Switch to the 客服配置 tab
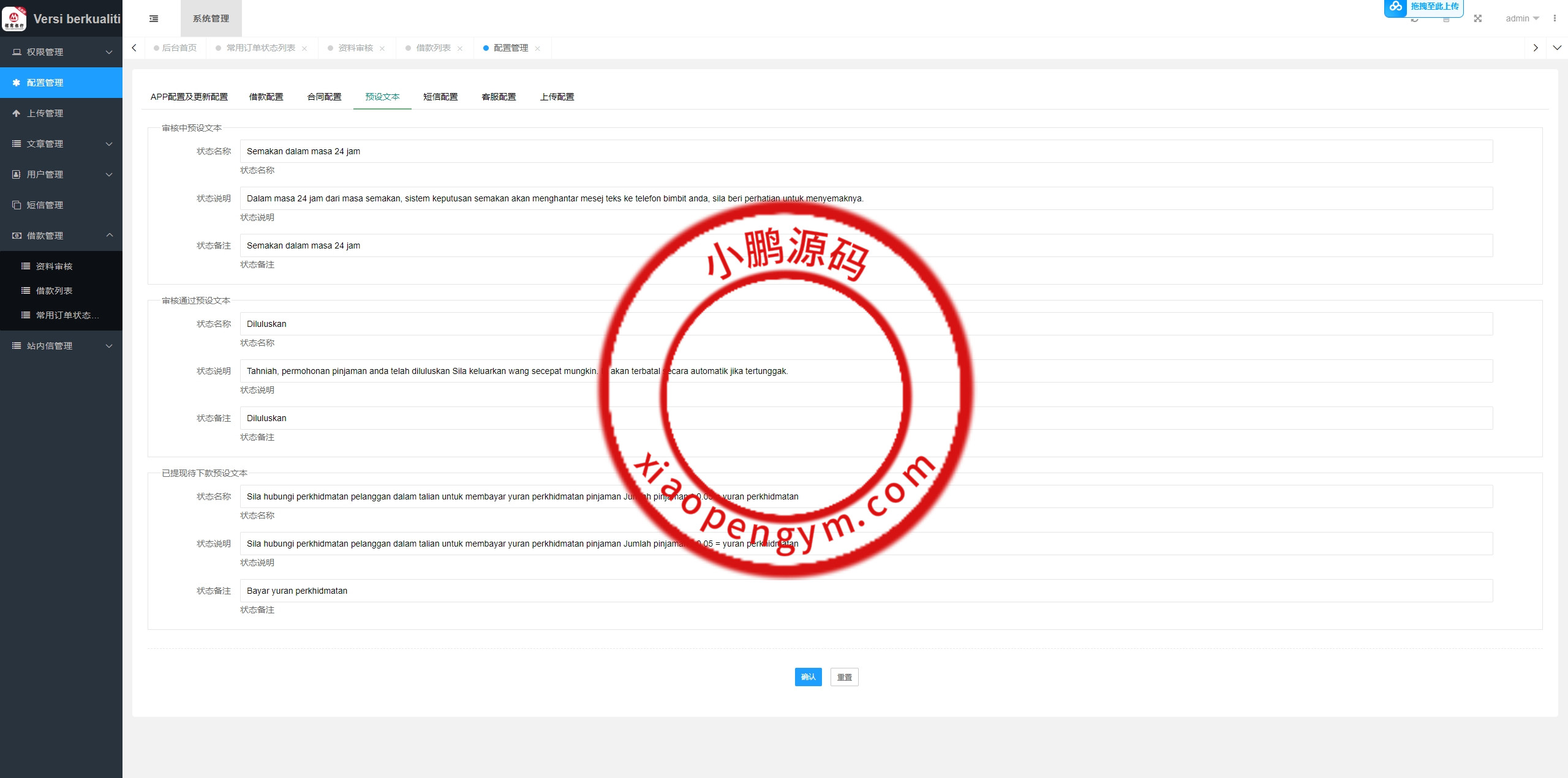 tap(499, 97)
